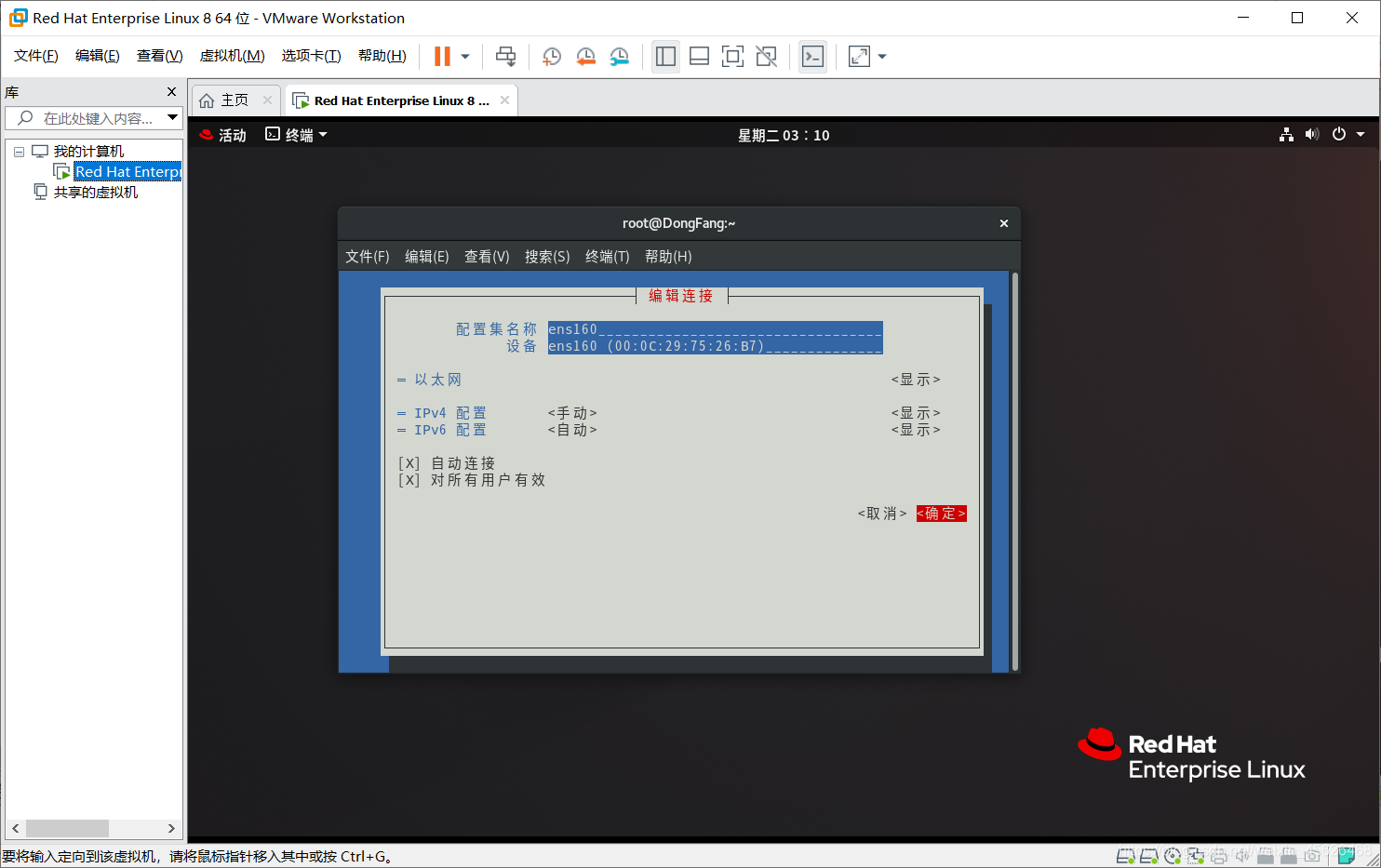
Task: Open VMware 虚拟机(M) menu
Action: pos(233,56)
